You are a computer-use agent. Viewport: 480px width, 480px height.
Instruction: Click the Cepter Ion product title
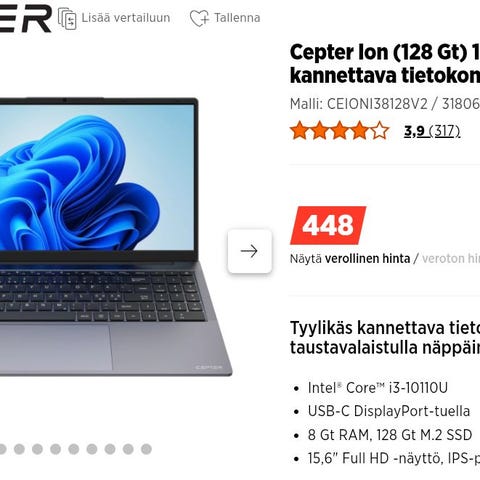(385, 64)
